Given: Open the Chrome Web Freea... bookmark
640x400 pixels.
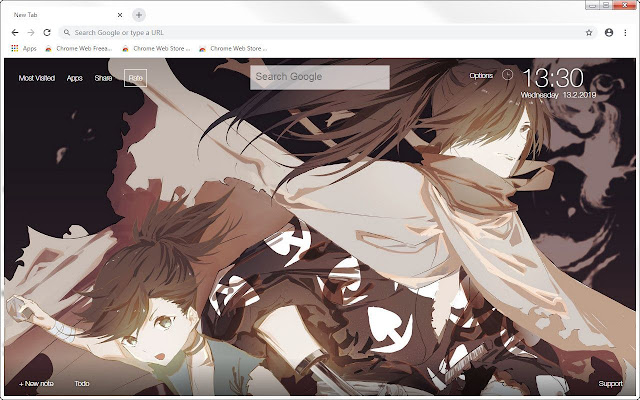Looking at the screenshot, I should click(x=78, y=49).
